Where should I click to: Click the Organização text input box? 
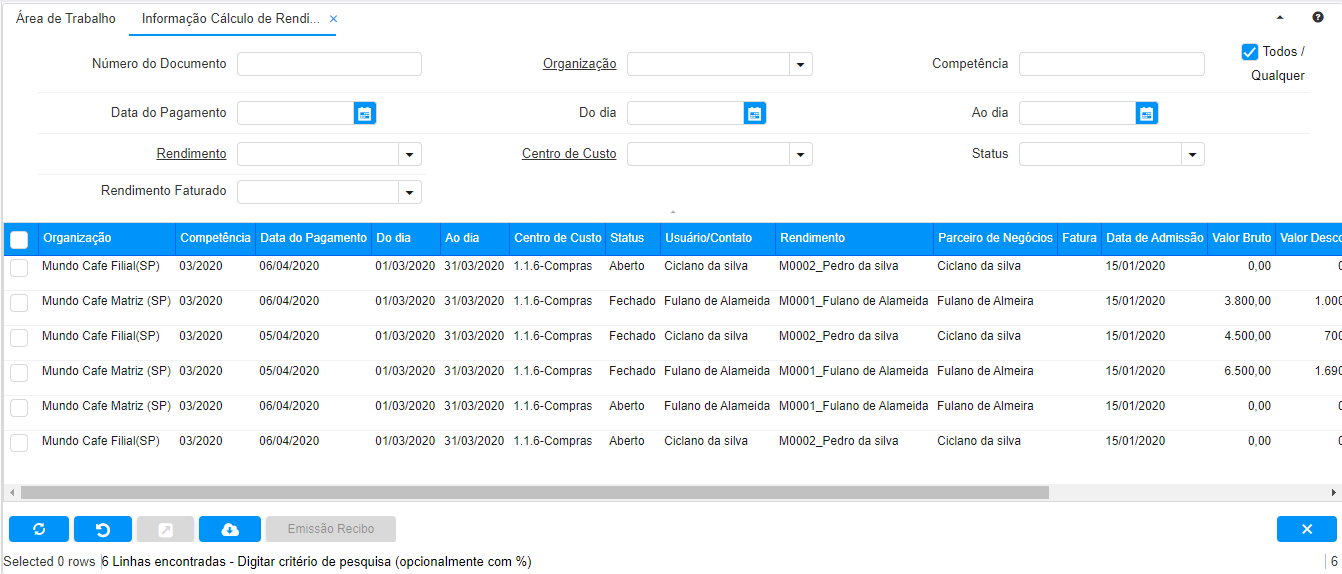pyautogui.click(x=708, y=64)
